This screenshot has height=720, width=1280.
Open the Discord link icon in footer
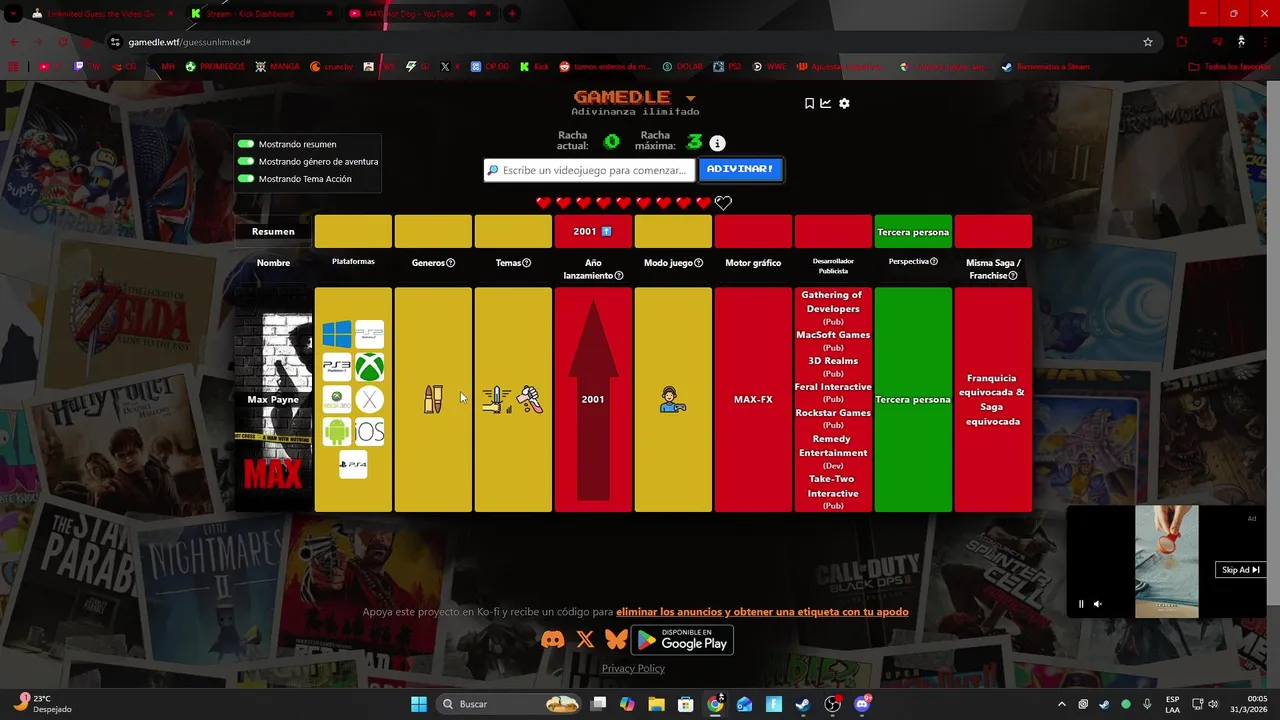[x=552, y=639]
